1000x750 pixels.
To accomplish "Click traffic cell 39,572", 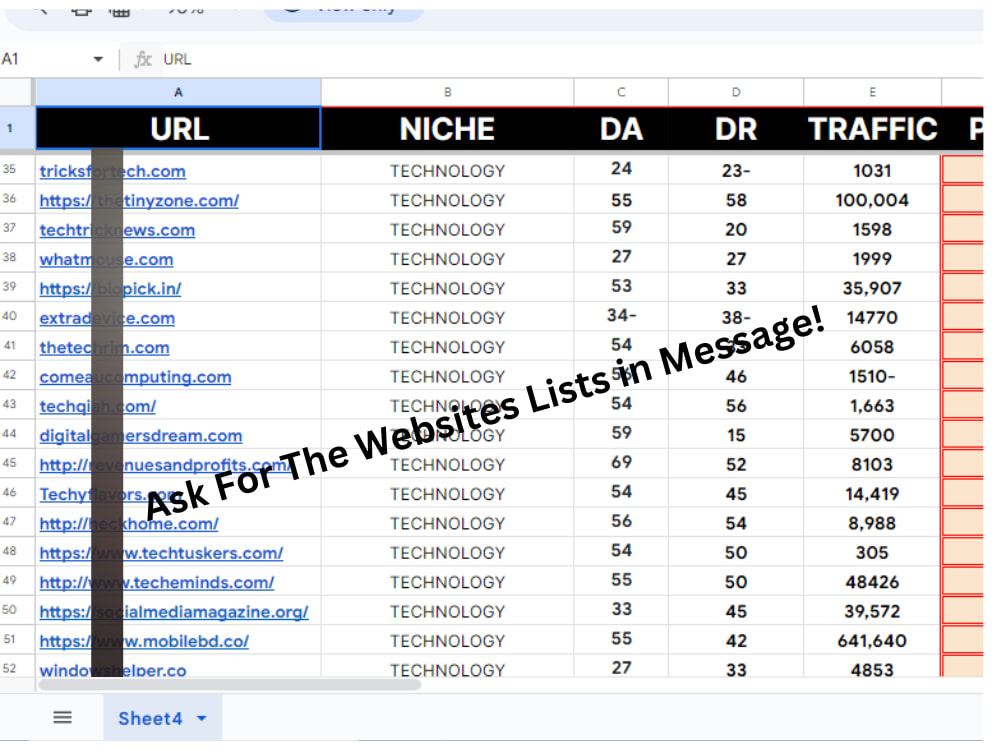I will [872, 611].
